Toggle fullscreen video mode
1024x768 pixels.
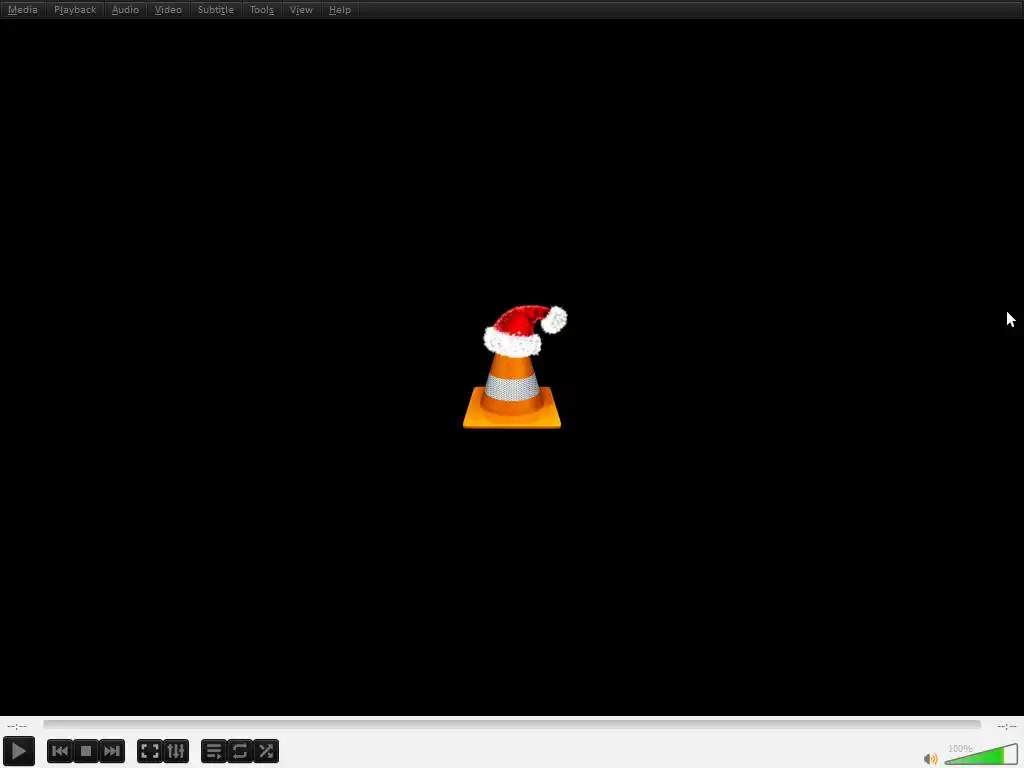tap(150, 751)
